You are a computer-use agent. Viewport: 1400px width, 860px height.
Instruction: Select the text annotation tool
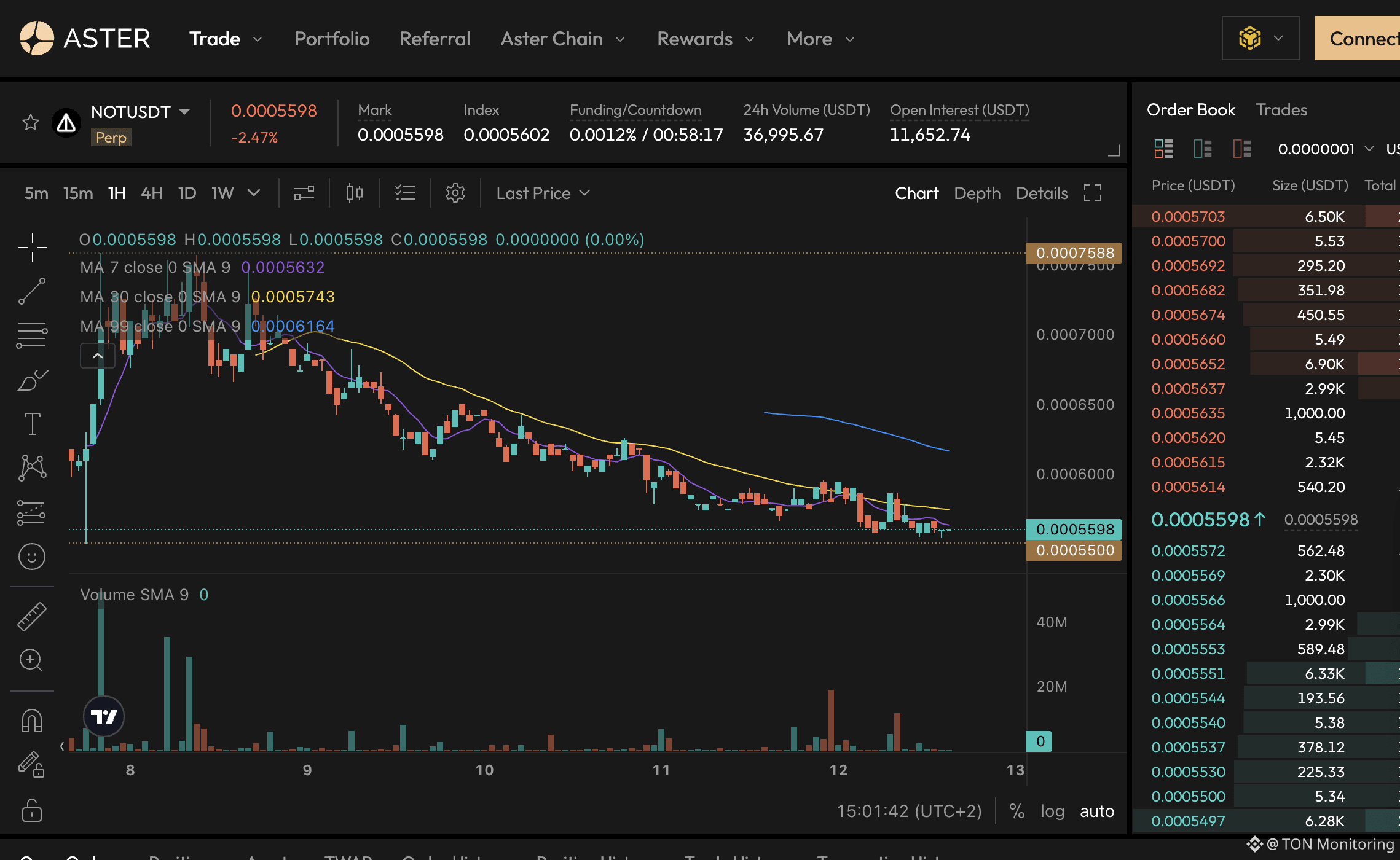32,424
